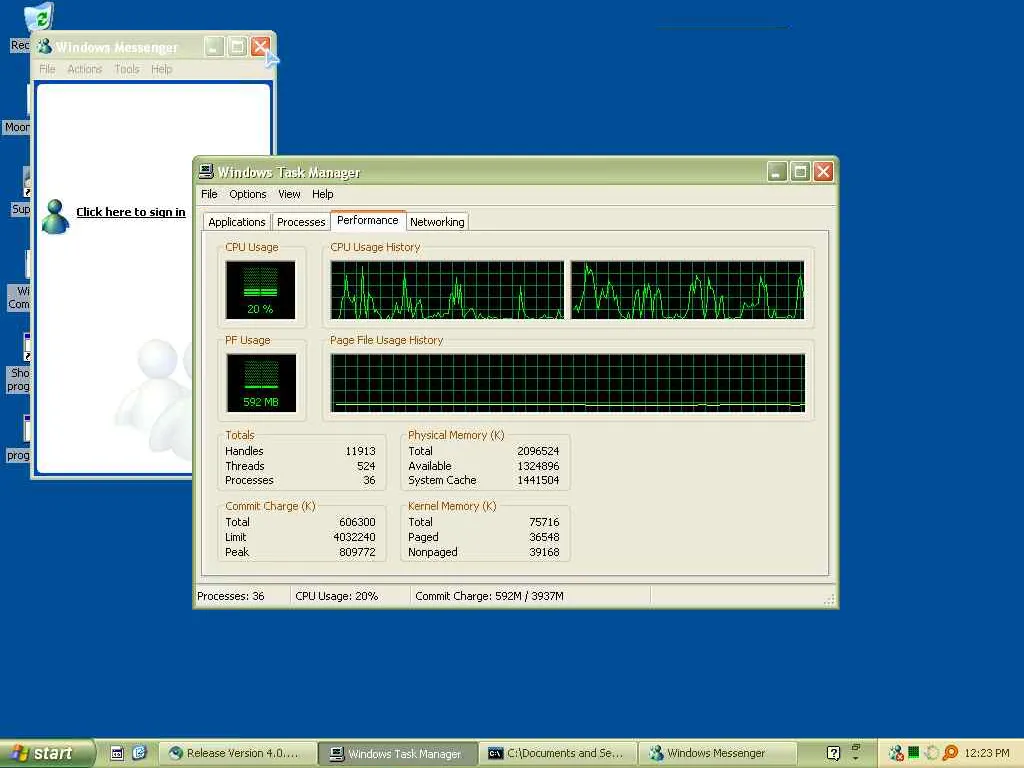
Task: Minimize the Windows Messenger window
Action: click(x=214, y=46)
